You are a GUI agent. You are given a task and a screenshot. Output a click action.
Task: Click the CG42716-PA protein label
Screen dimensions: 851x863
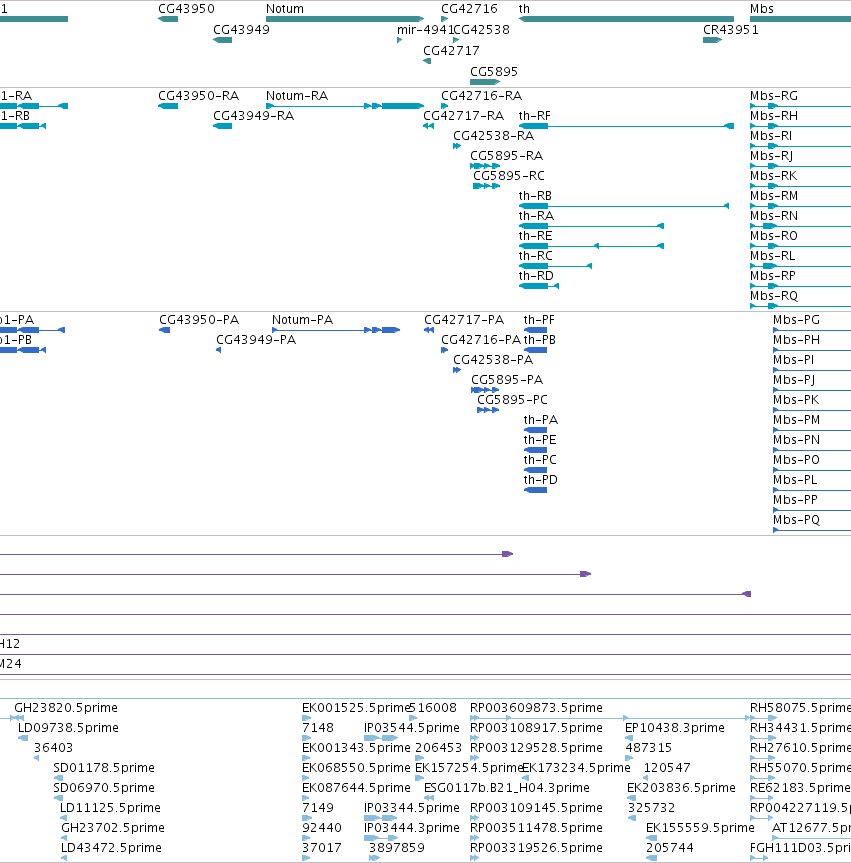pyautogui.click(x=481, y=340)
